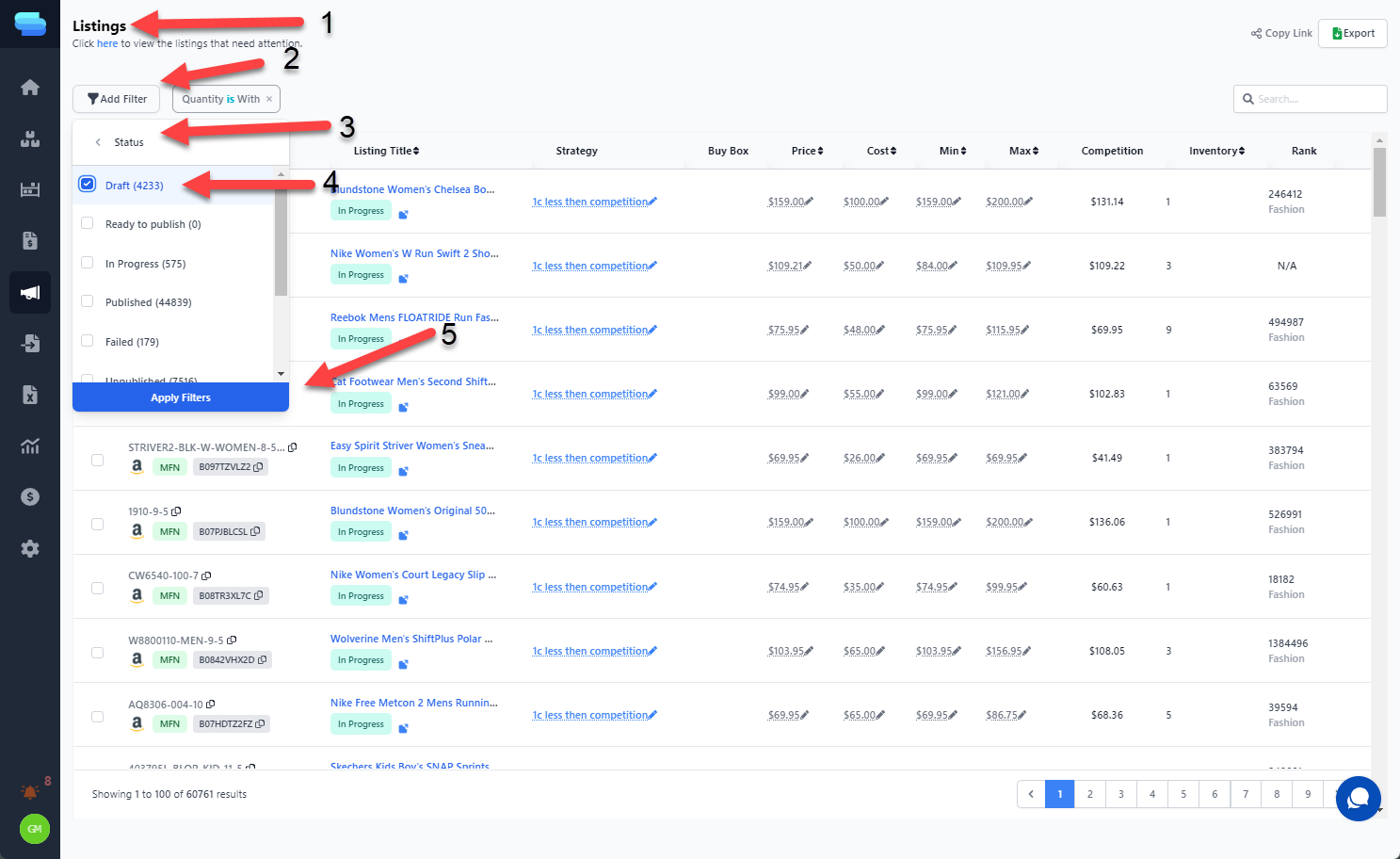Open the Home icon in sidebar
The height and width of the screenshot is (859, 1400).
click(x=30, y=88)
